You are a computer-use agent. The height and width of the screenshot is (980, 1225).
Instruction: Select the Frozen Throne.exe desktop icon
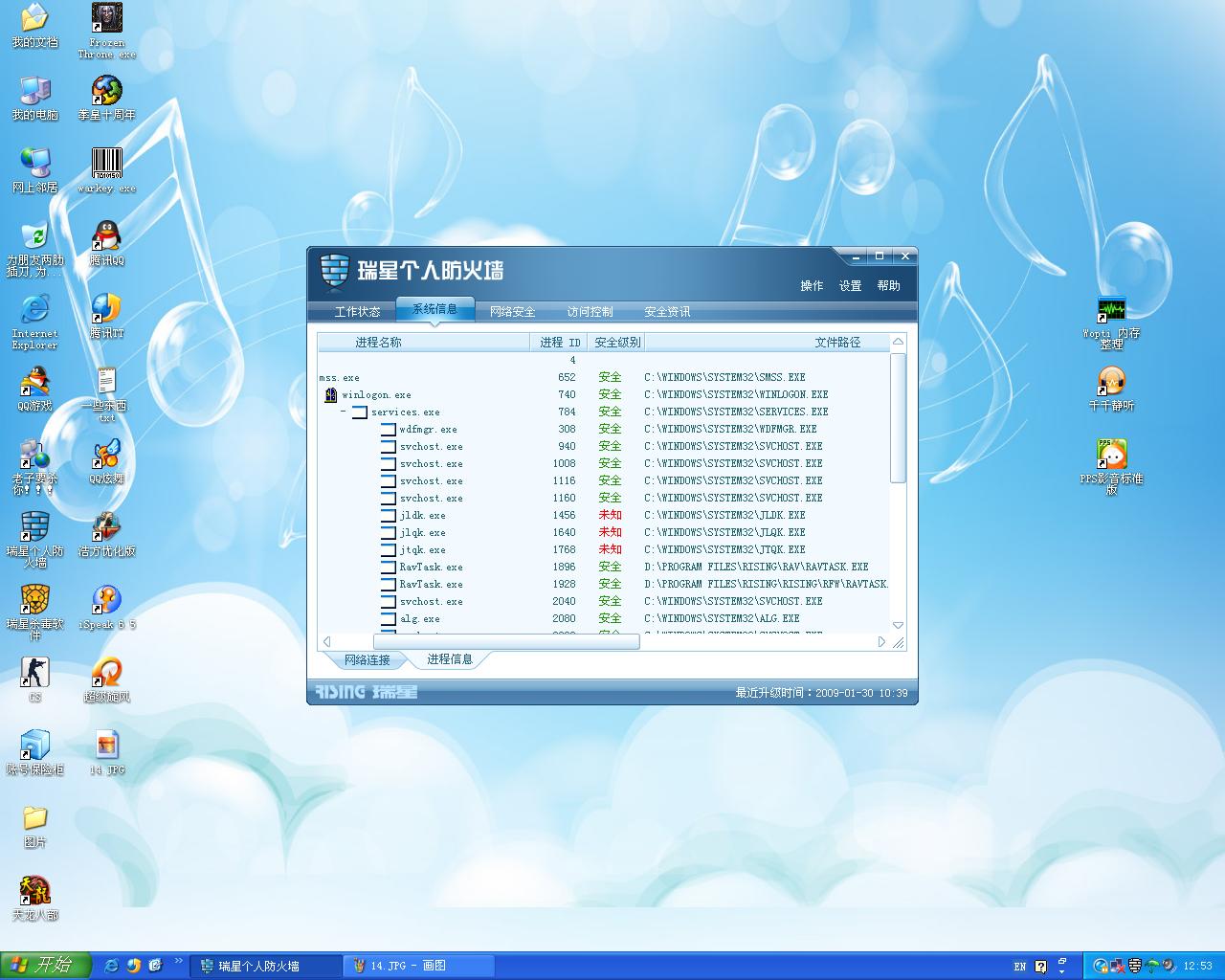(106, 32)
